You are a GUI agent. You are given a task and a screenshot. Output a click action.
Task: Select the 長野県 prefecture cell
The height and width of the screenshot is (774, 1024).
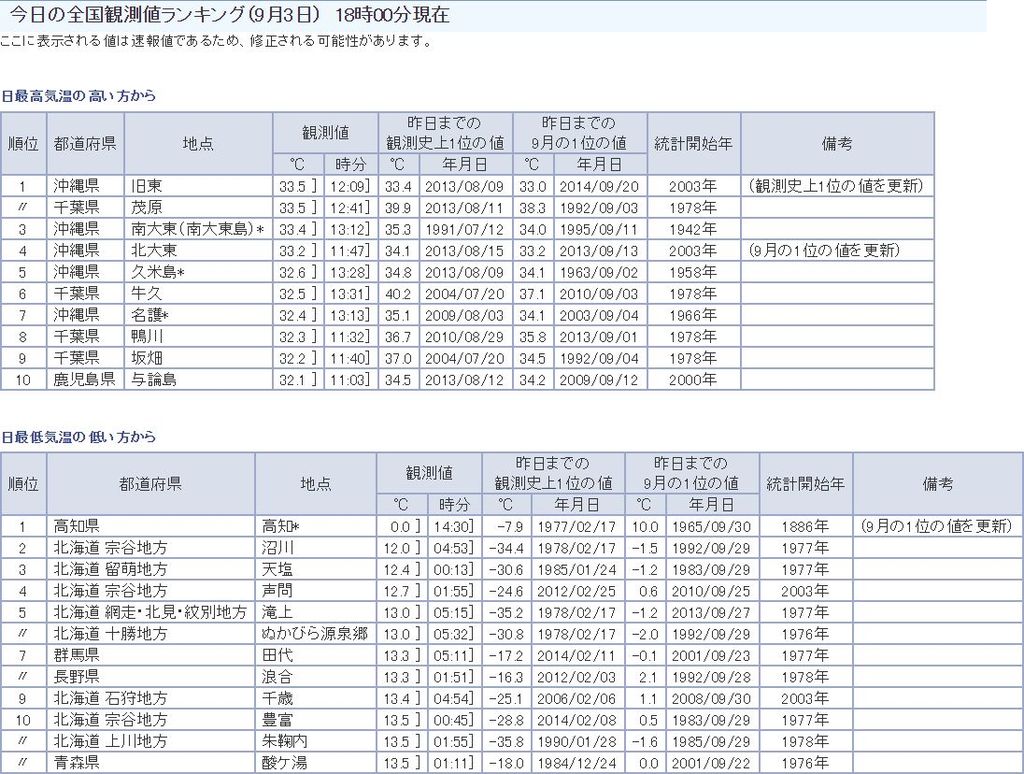77,677
